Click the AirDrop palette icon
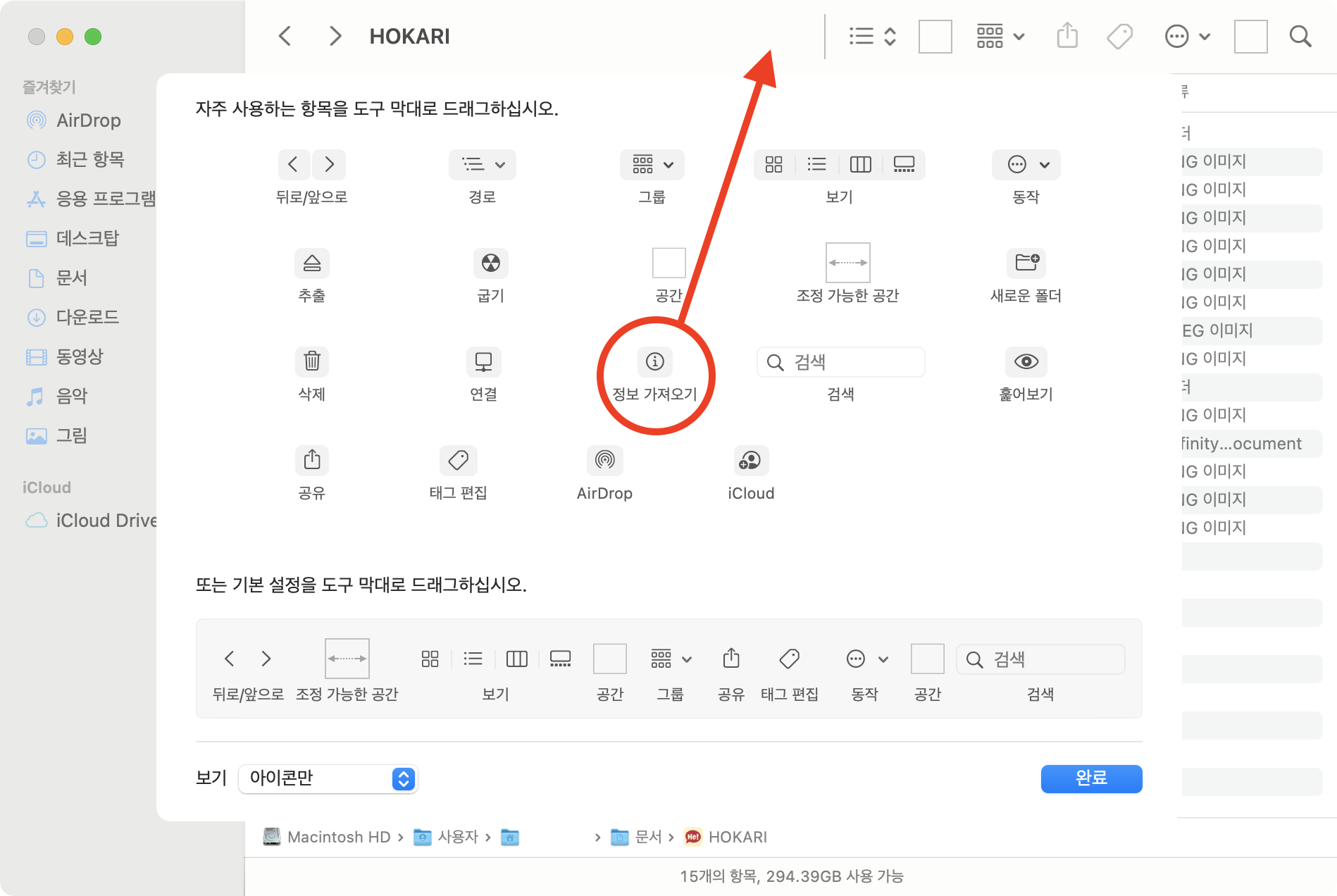Image resolution: width=1337 pixels, height=896 pixels. point(605,461)
